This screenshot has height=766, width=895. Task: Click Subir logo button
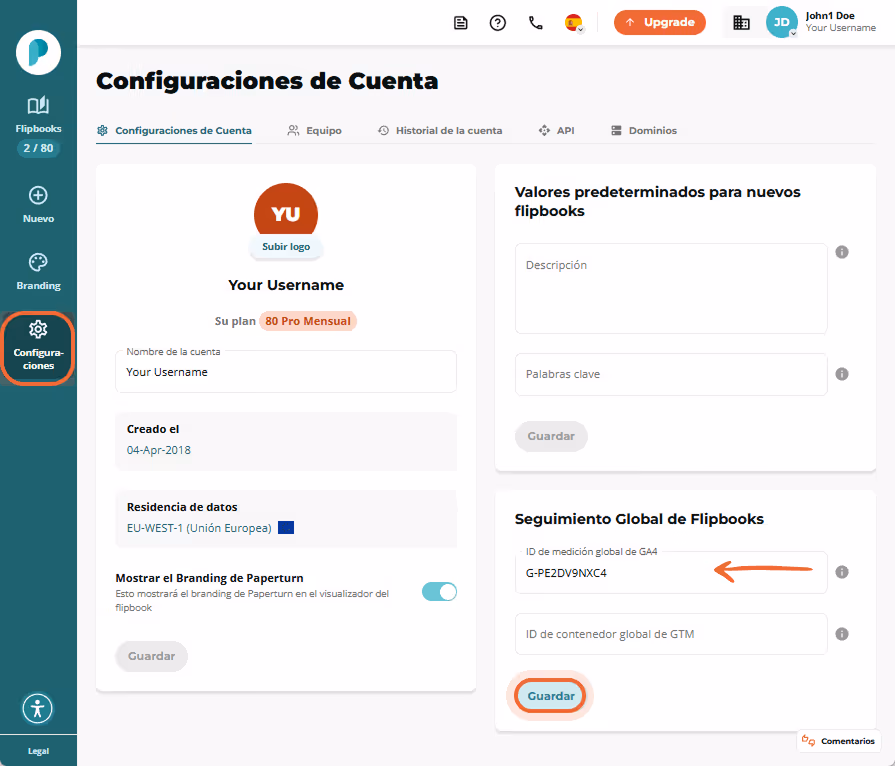coord(286,247)
